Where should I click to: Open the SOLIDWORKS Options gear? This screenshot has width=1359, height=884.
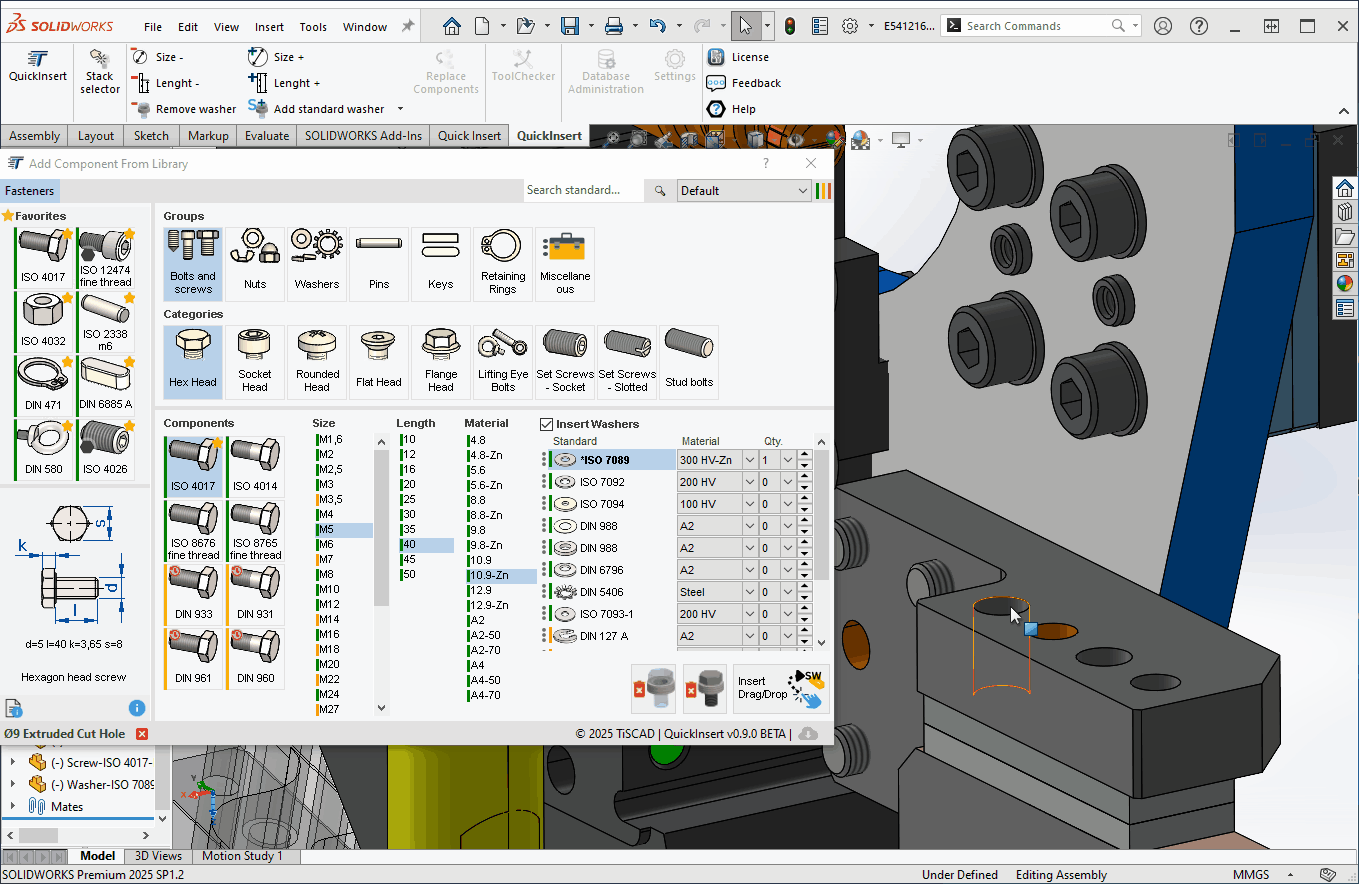pos(850,26)
